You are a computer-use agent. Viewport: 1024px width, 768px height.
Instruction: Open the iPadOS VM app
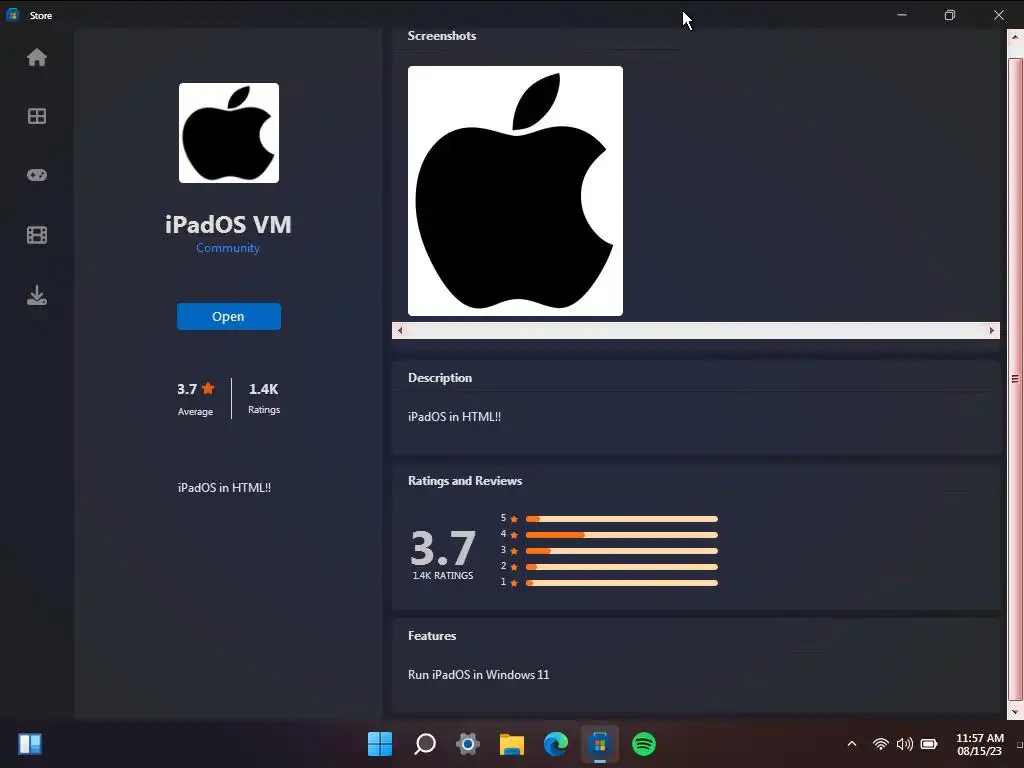pyautogui.click(x=229, y=316)
